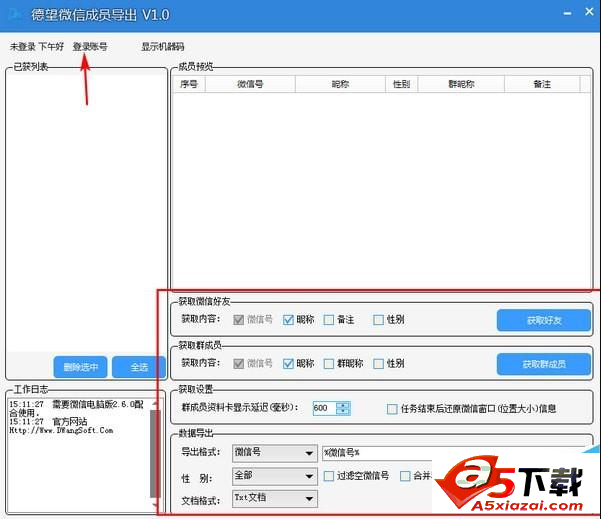Uncheck 昵称 checkbox under 获取微信好友

tap(288, 320)
